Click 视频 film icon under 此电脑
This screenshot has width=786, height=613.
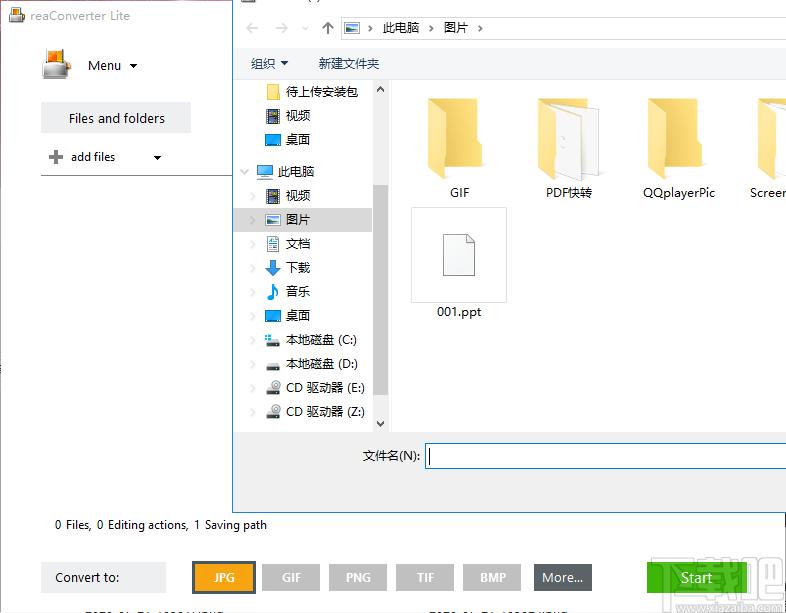click(x=273, y=196)
